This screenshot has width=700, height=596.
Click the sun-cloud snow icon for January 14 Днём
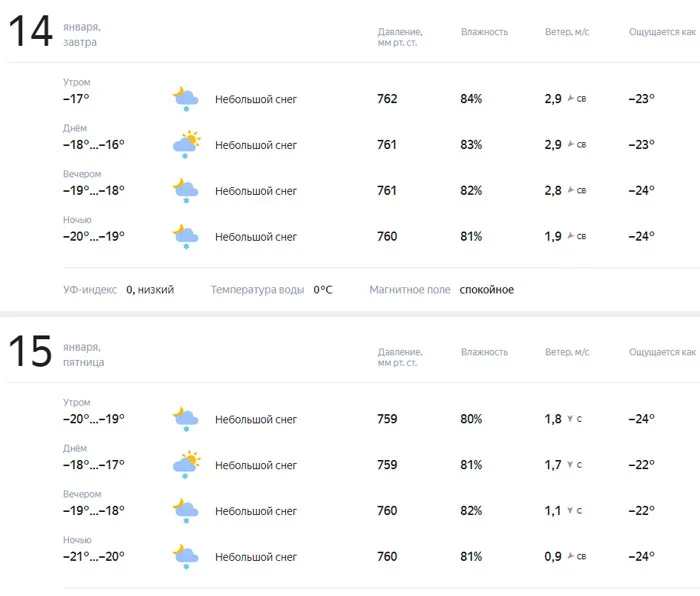(185, 145)
